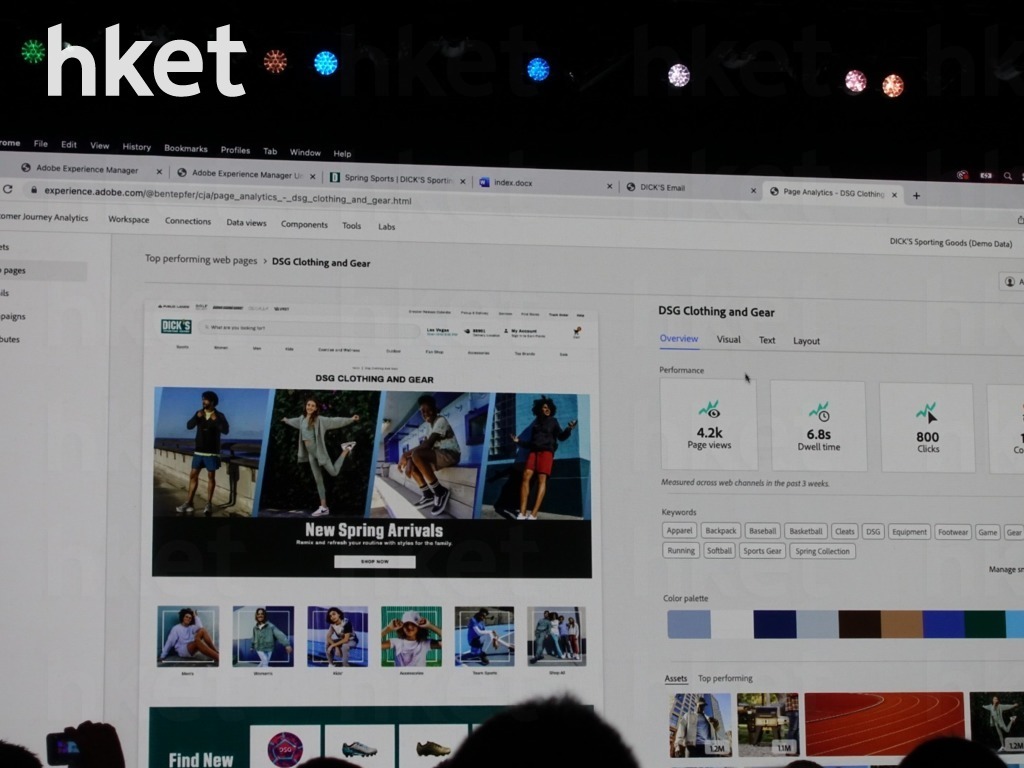Go back to Top performing web pages
Image resolution: width=1024 pixels, height=768 pixels.
[201, 260]
